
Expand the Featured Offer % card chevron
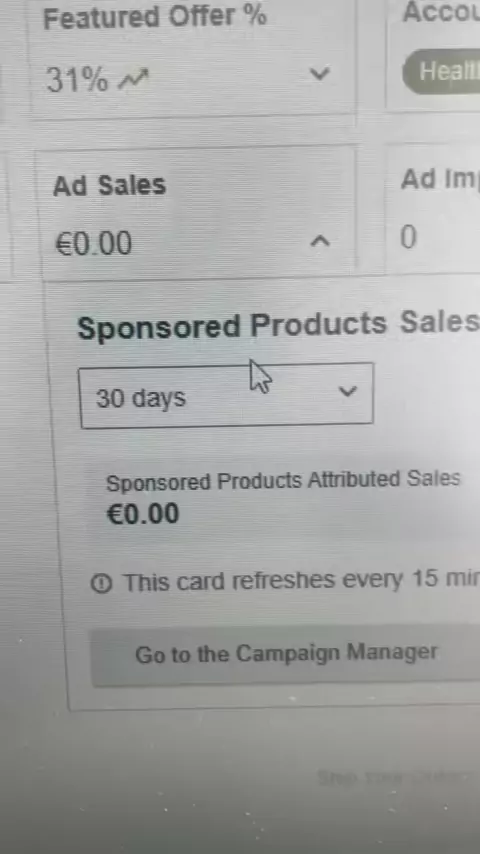pos(319,73)
